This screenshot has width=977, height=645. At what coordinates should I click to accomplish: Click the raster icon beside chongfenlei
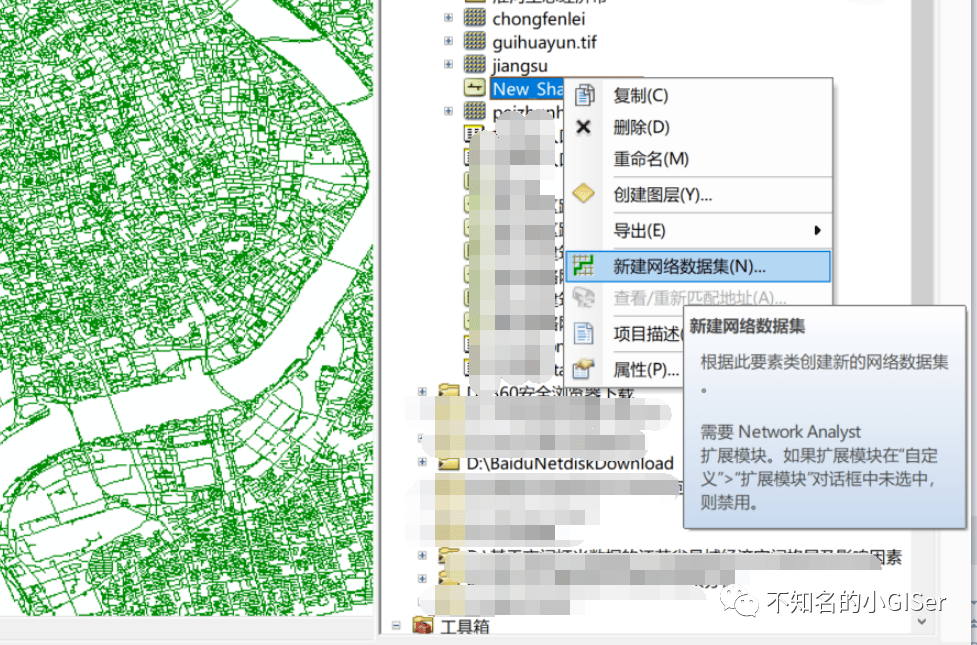click(473, 16)
